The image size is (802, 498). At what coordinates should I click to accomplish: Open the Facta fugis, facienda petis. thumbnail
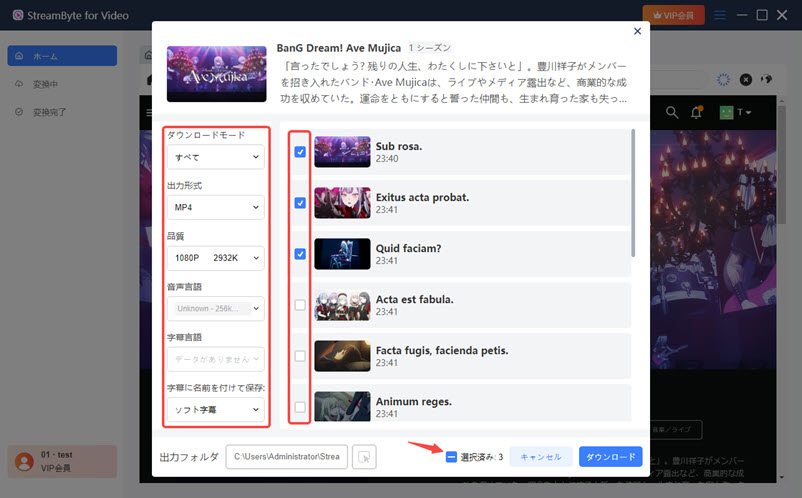[x=342, y=356]
